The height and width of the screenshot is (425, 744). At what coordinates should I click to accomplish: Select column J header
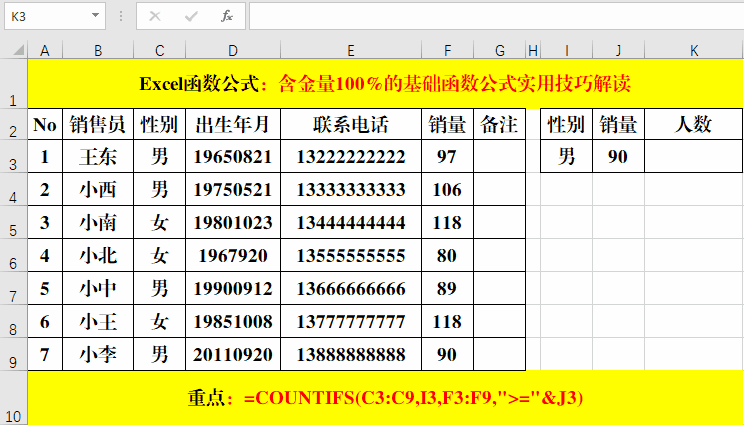tap(618, 50)
